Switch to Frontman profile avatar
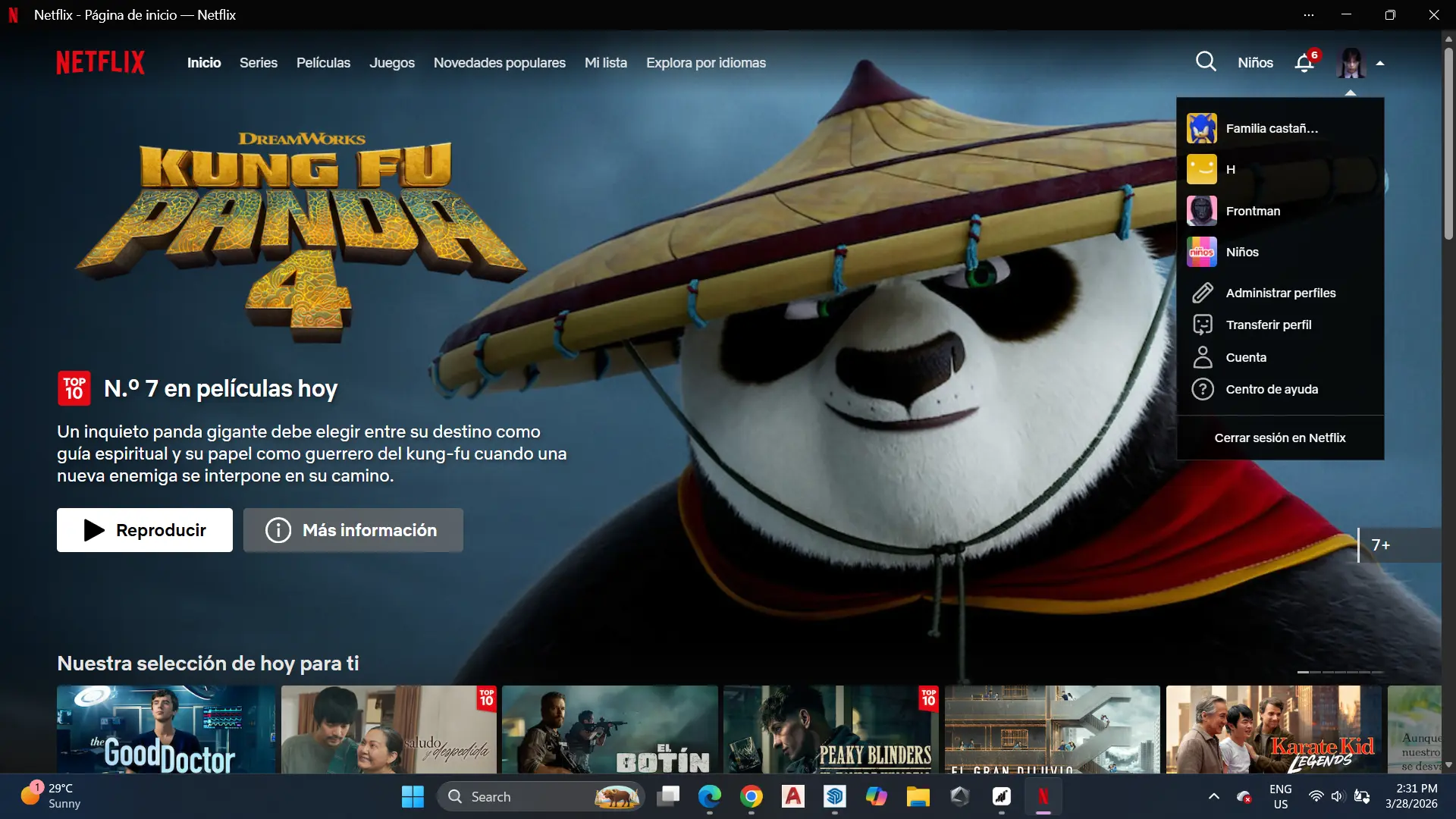 1202,211
